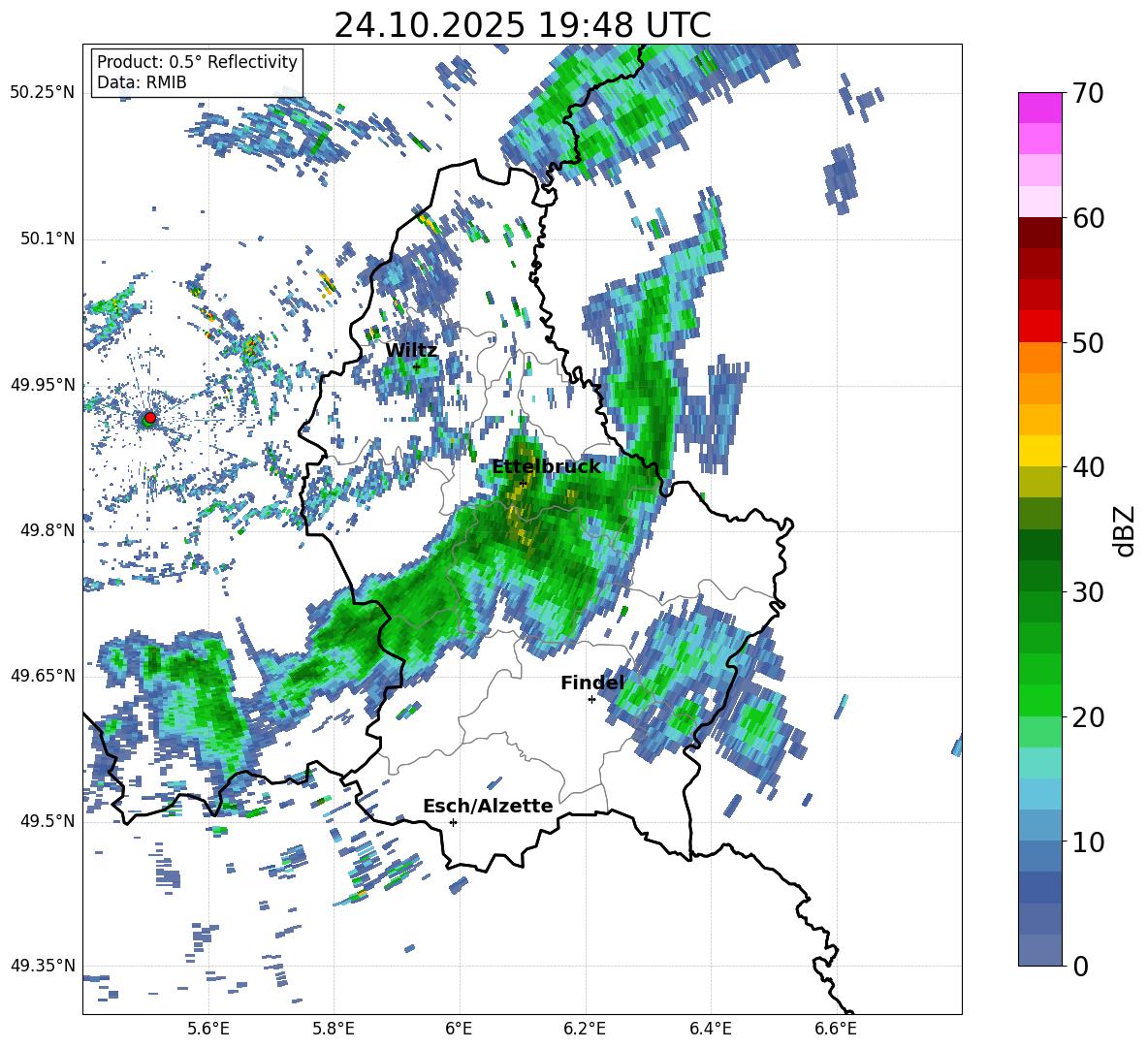This screenshot has width=1148, height=1048.
Task: Click the 40 dBZ colorbar tick label
Action: pyautogui.click(x=1088, y=467)
